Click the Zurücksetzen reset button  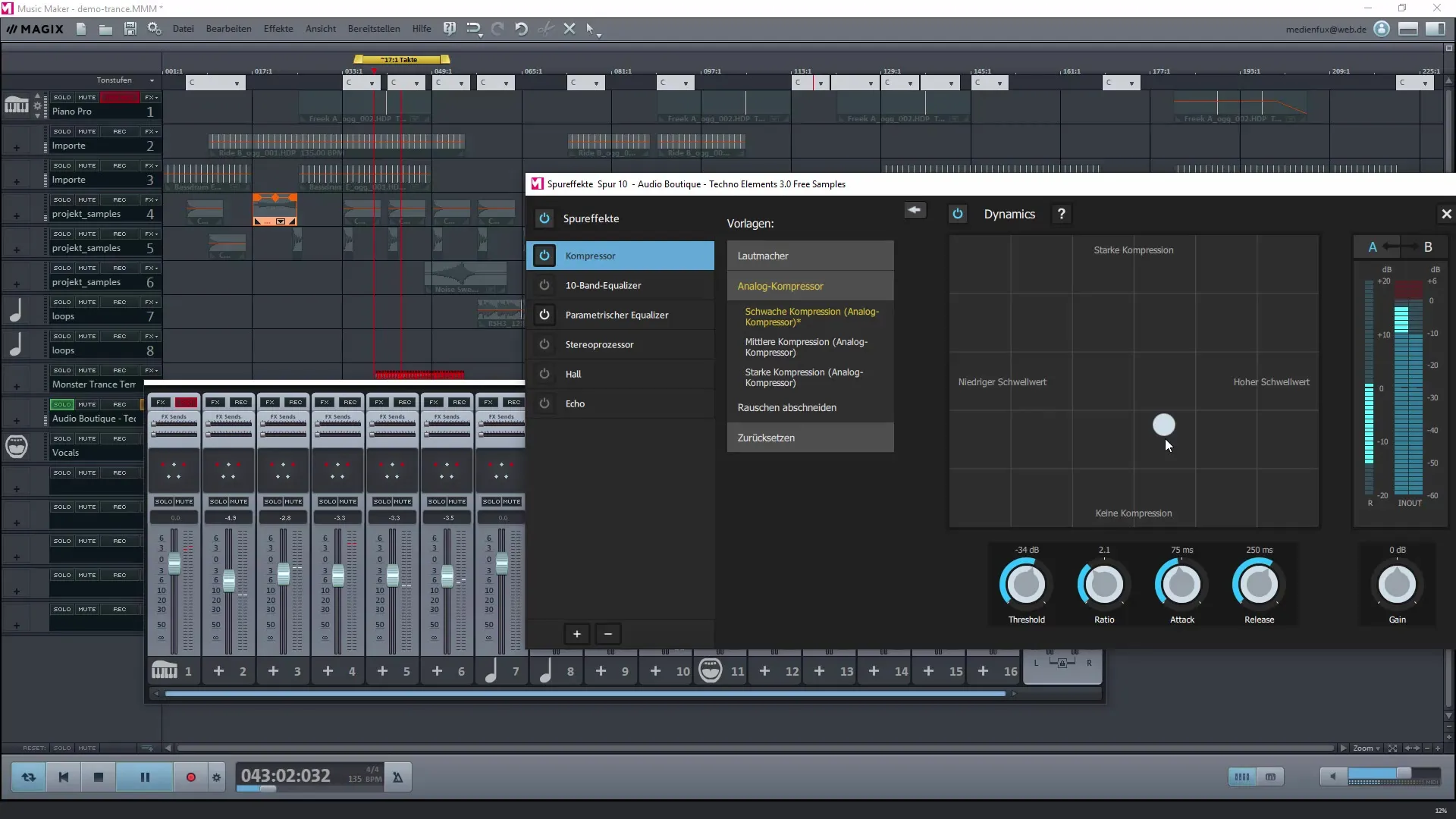pyautogui.click(x=810, y=438)
